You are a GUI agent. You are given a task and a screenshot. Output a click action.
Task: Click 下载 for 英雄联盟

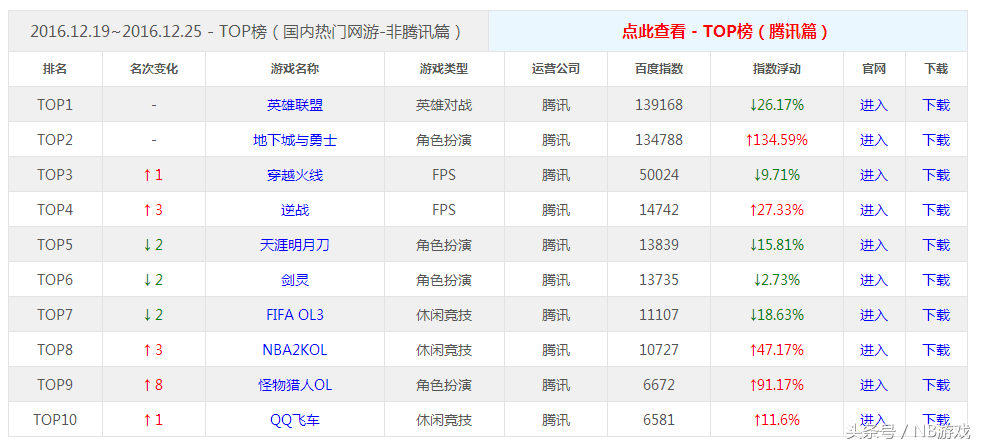(x=936, y=105)
